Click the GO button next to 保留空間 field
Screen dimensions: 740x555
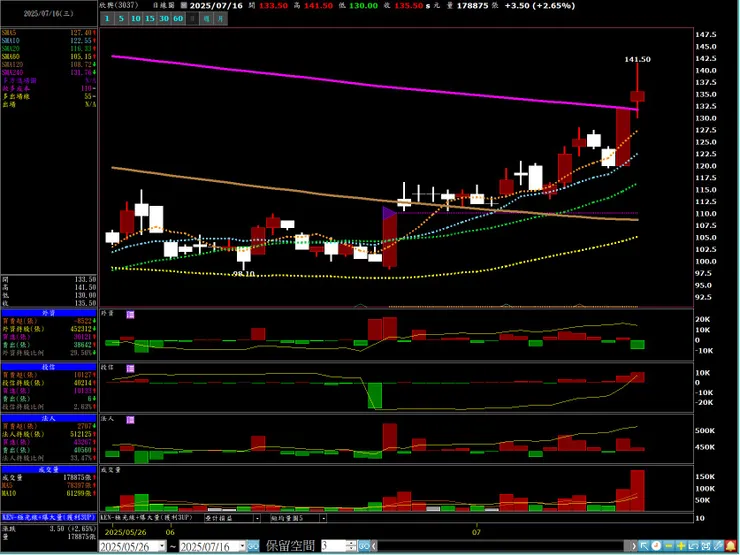(364, 547)
